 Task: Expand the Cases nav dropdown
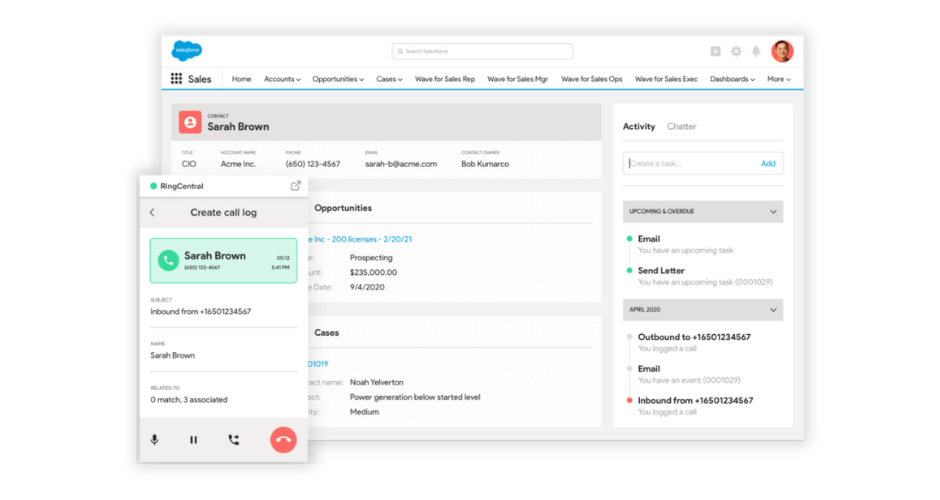(x=389, y=79)
